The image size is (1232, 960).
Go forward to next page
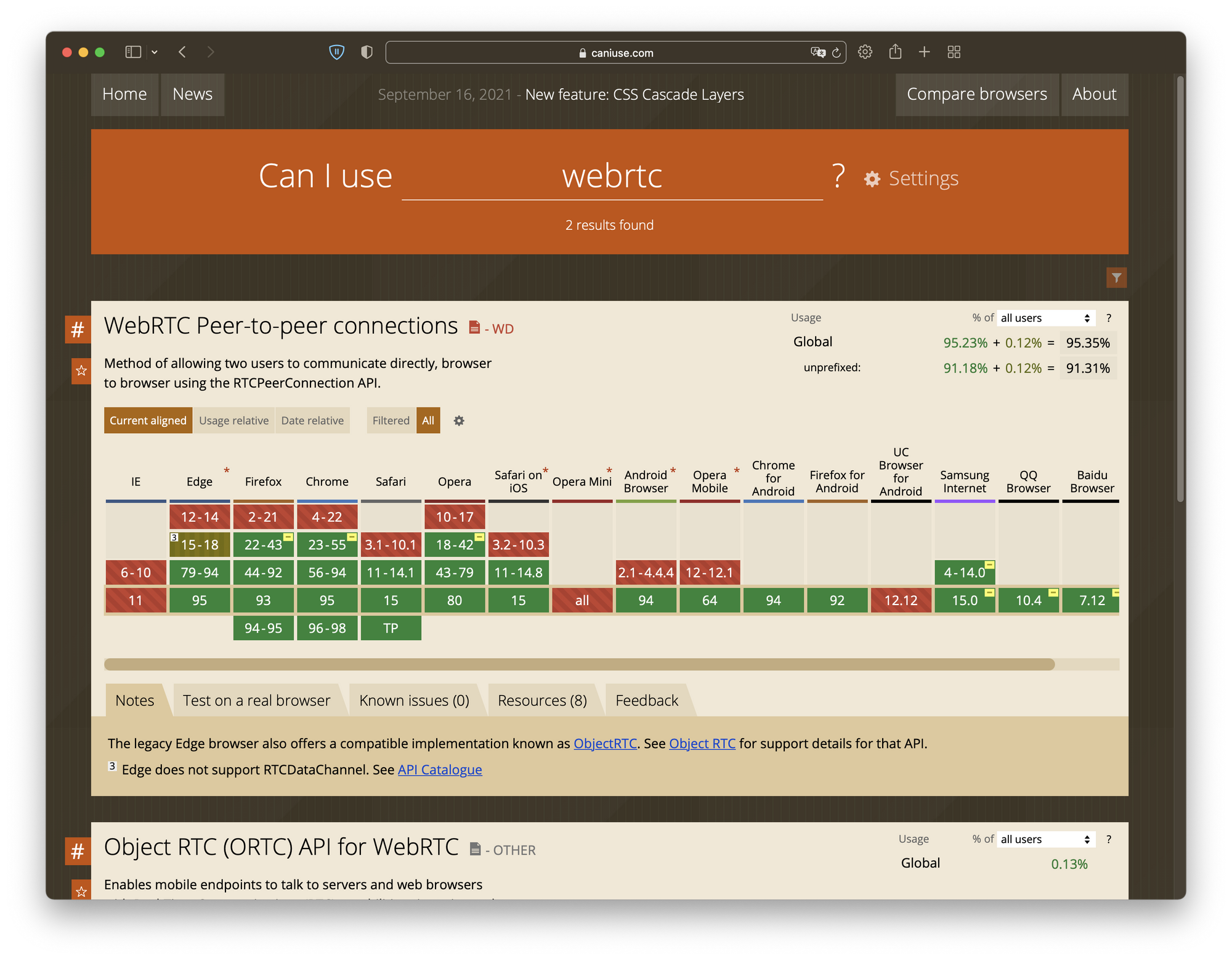211,52
